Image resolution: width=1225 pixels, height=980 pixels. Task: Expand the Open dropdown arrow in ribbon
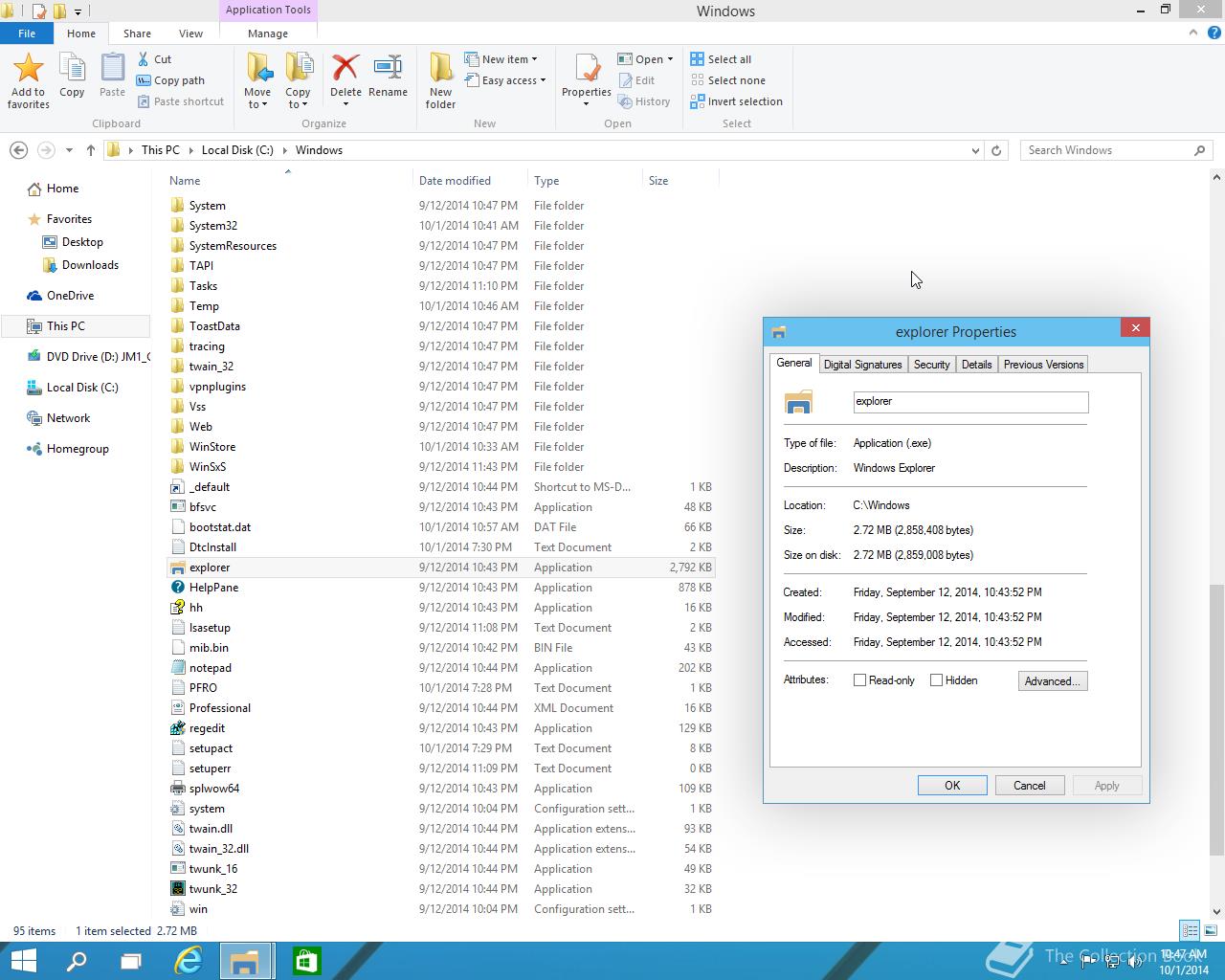tap(670, 59)
